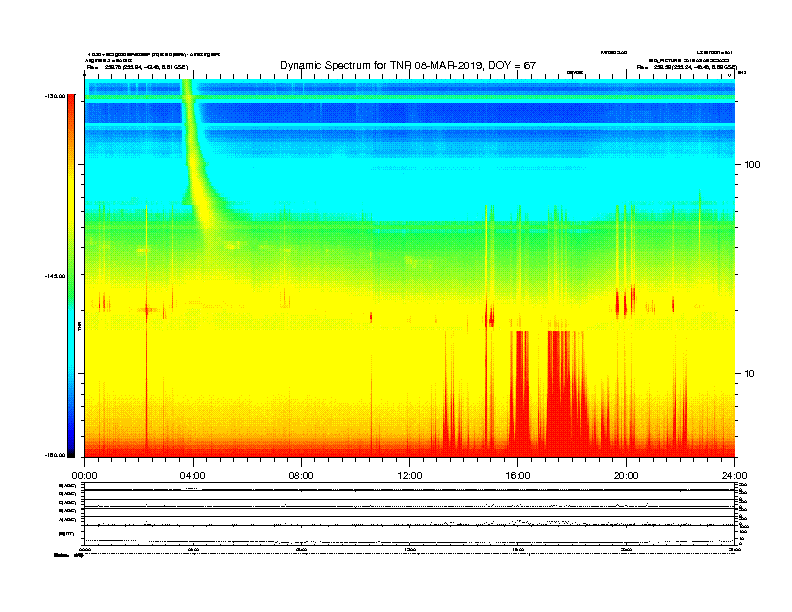Select the 16:00 time axis label
This screenshot has height=612, width=792.
tap(518, 475)
